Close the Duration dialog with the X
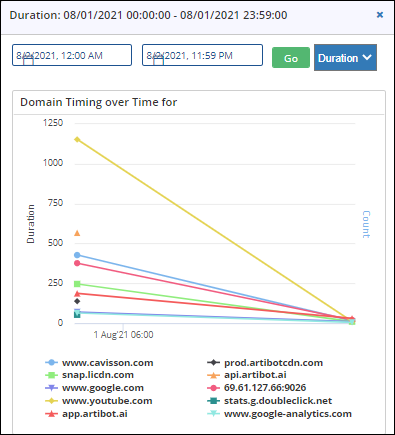The image size is (395, 435). pos(380,15)
